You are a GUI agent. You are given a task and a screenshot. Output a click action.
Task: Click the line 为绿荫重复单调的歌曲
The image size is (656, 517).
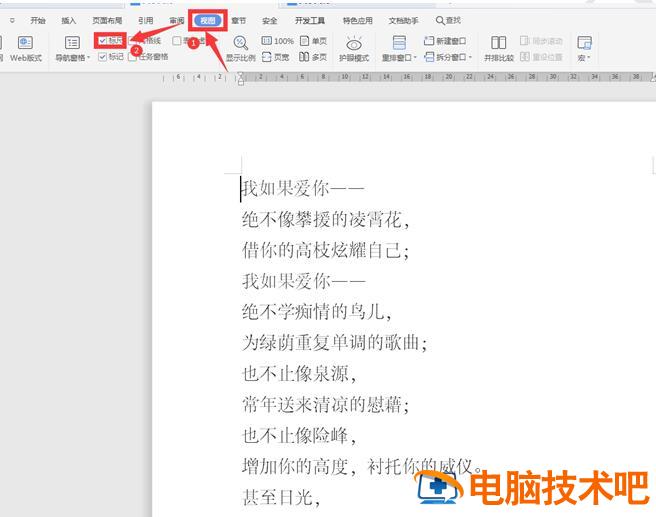[335, 343]
